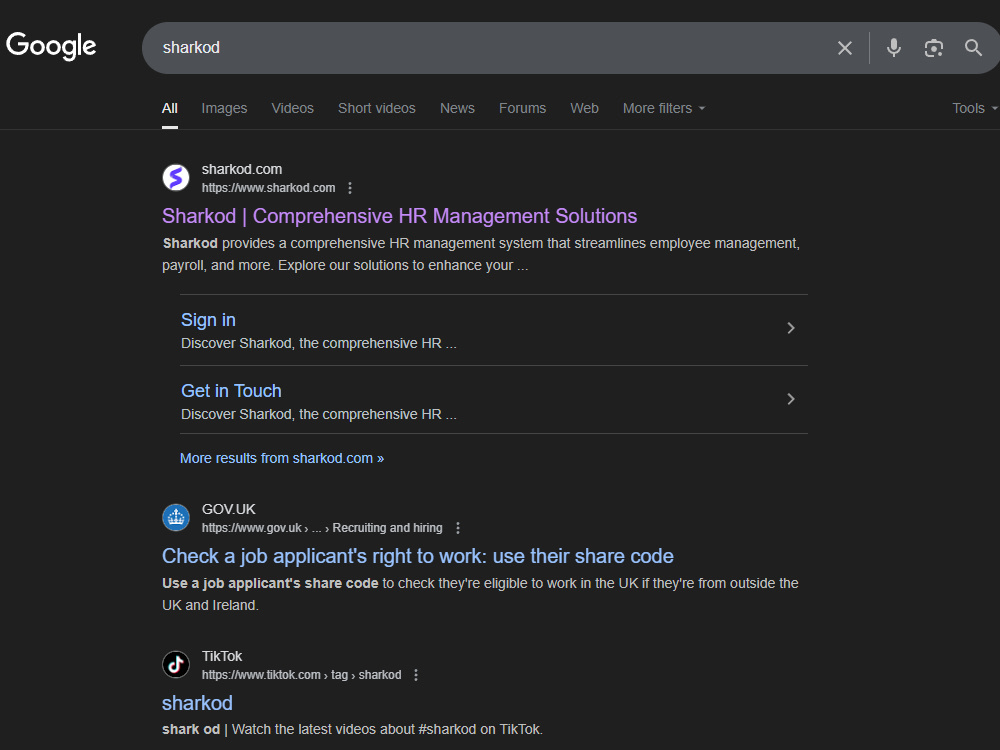Open more options for GOV.UK result
The width and height of the screenshot is (1000, 750).
point(457,528)
